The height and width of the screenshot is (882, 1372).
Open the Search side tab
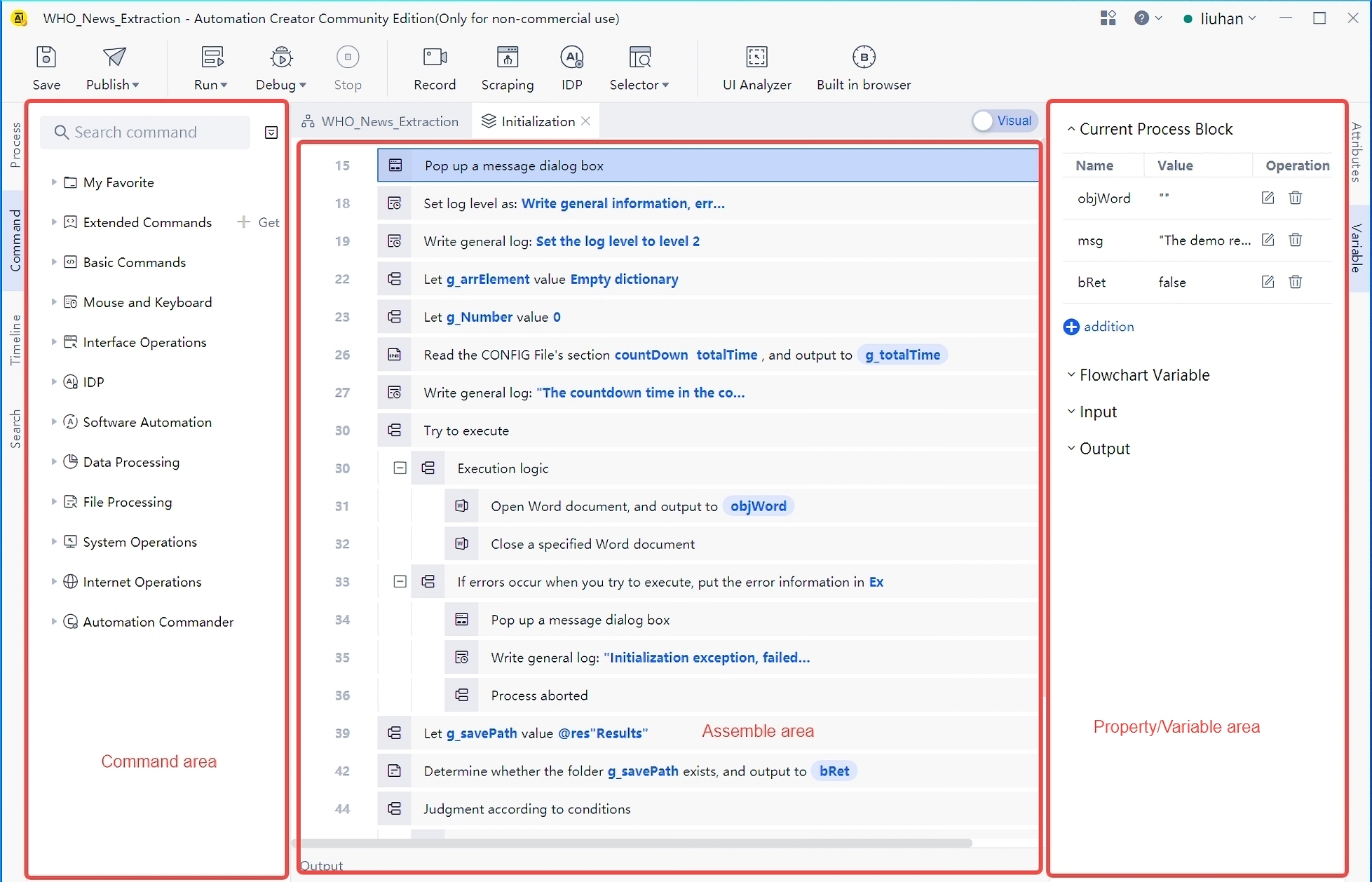(x=15, y=428)
